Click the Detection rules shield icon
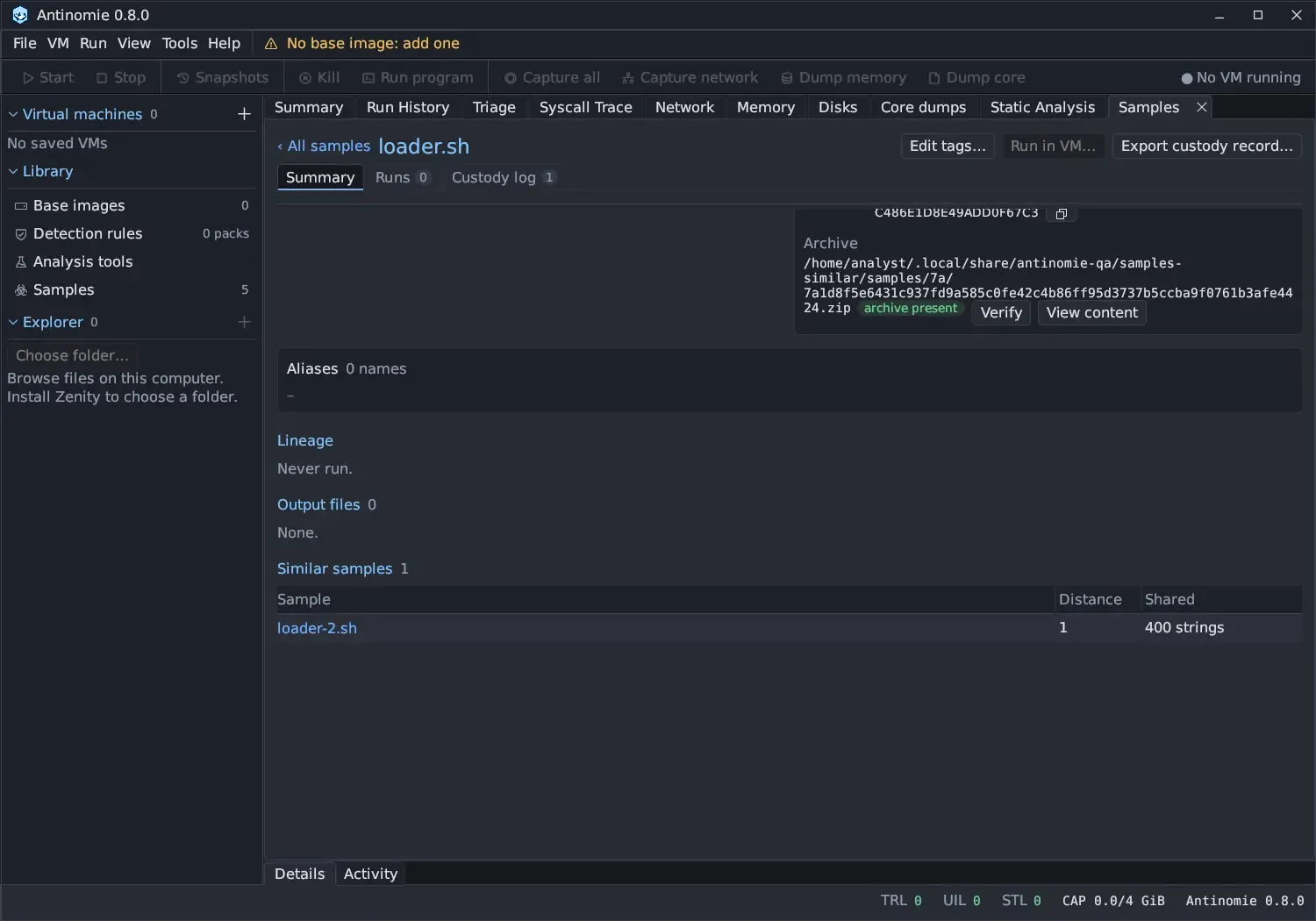Screen dimensions: 1316x921 (x=21, y=234)
